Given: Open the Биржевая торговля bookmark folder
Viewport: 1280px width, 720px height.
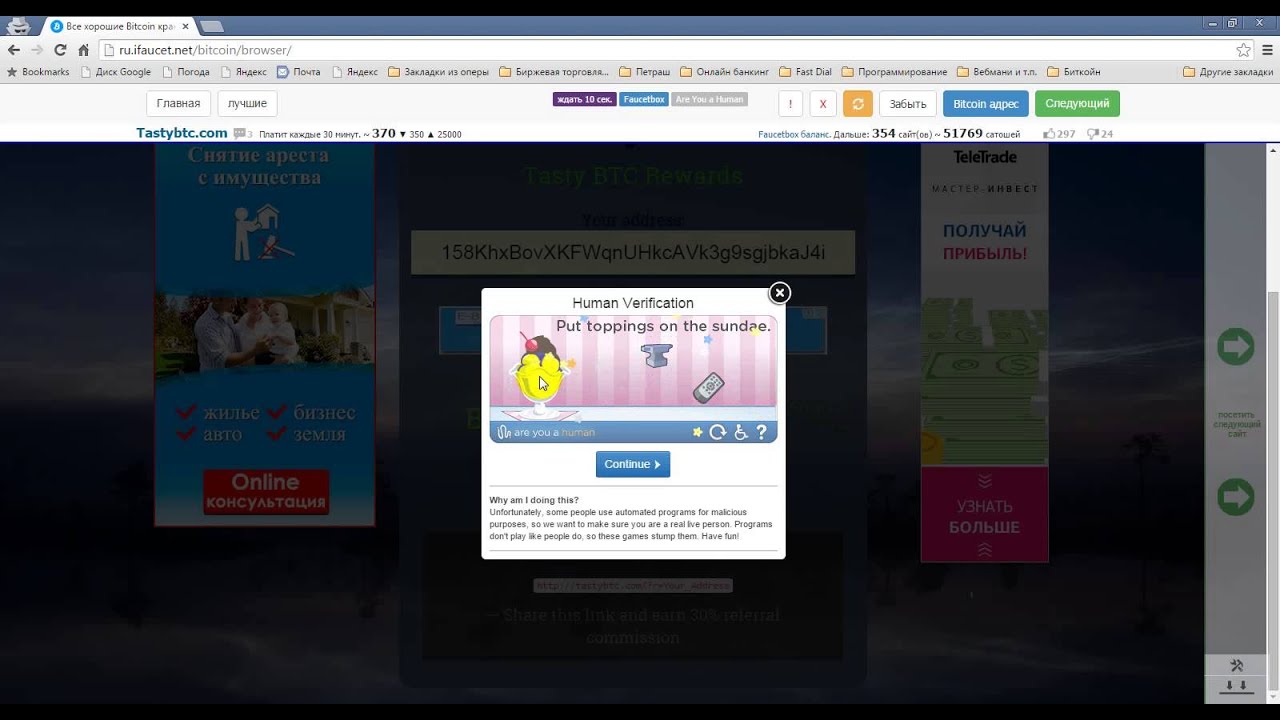Looking at the screenshot, I should (554, 72).
